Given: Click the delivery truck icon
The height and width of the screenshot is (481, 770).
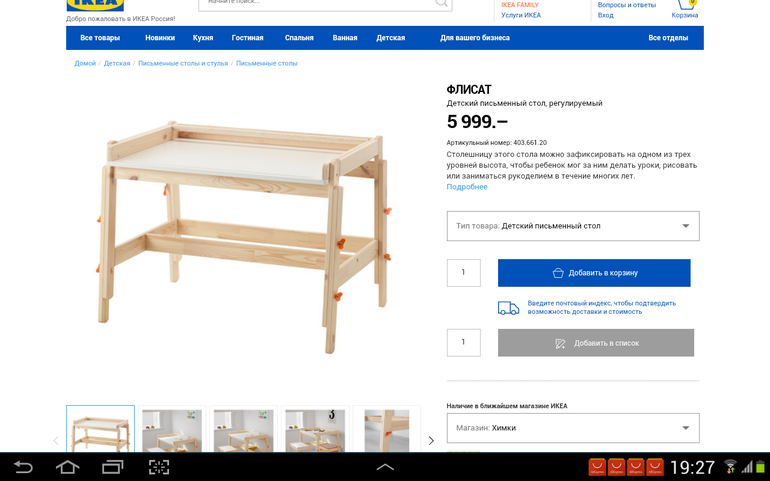Looking at the screenshot, I should click(508, 308).
